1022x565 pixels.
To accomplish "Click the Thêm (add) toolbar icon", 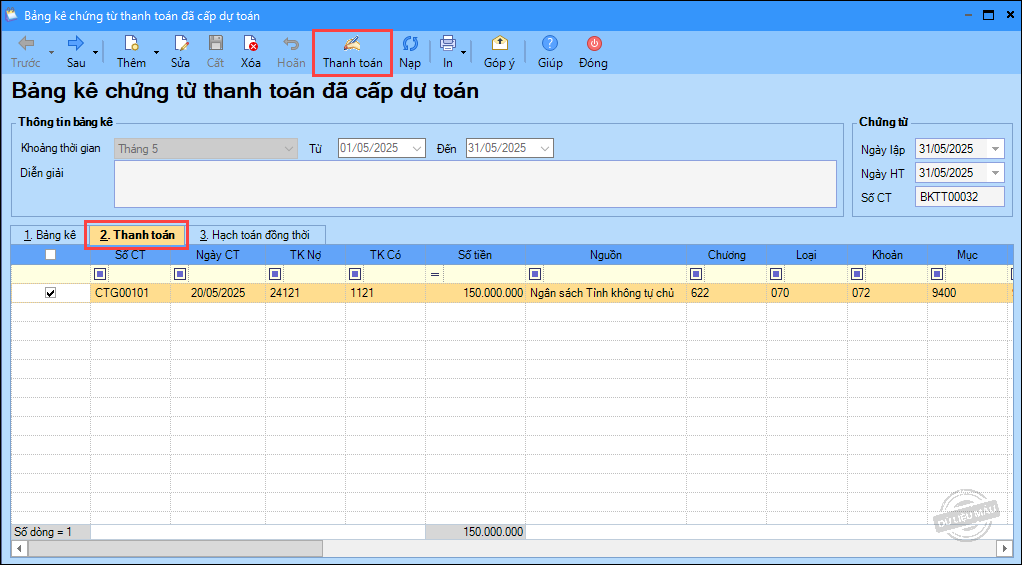I will [130, 44].
